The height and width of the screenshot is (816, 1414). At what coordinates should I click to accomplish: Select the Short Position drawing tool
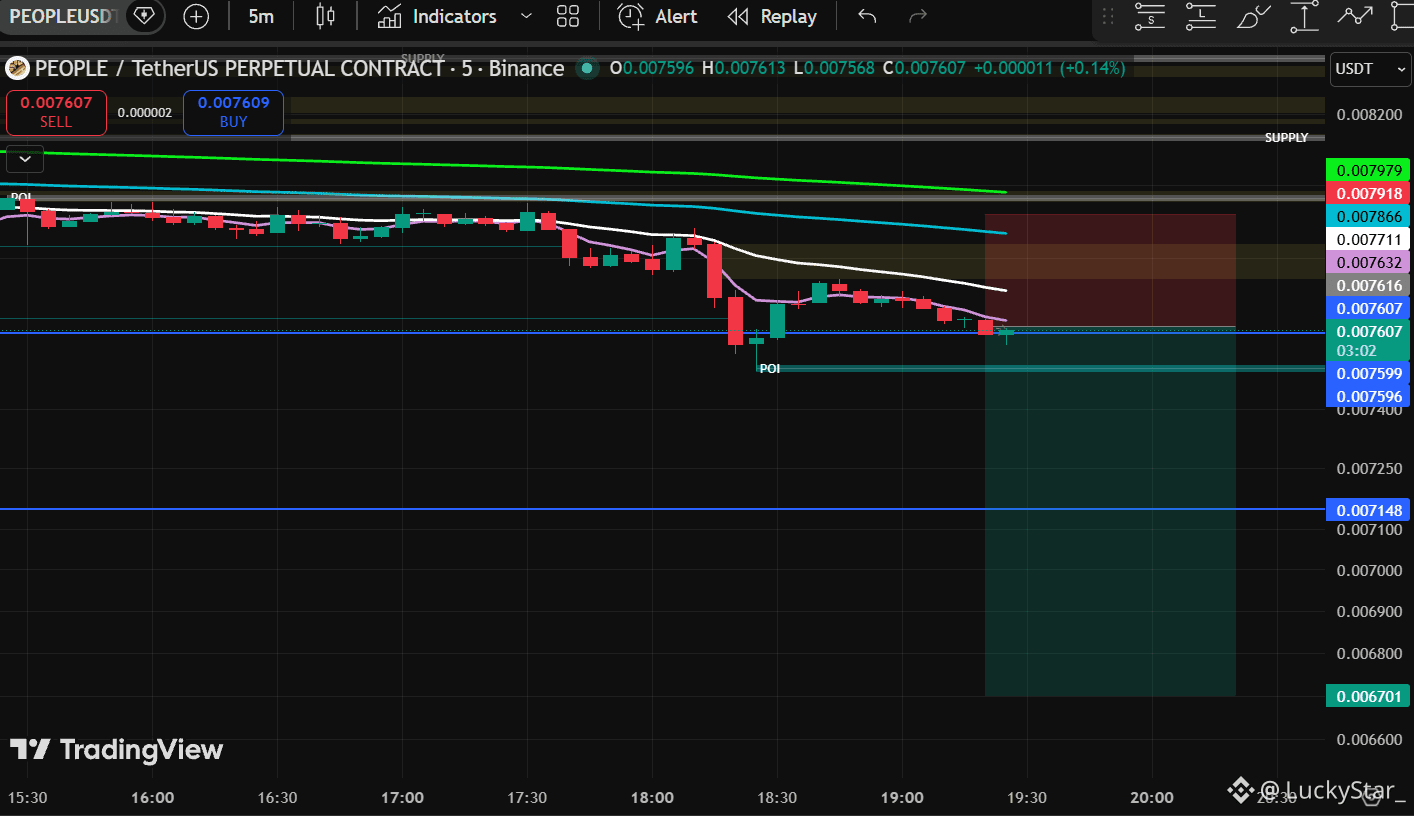(x=1150, y=16)
